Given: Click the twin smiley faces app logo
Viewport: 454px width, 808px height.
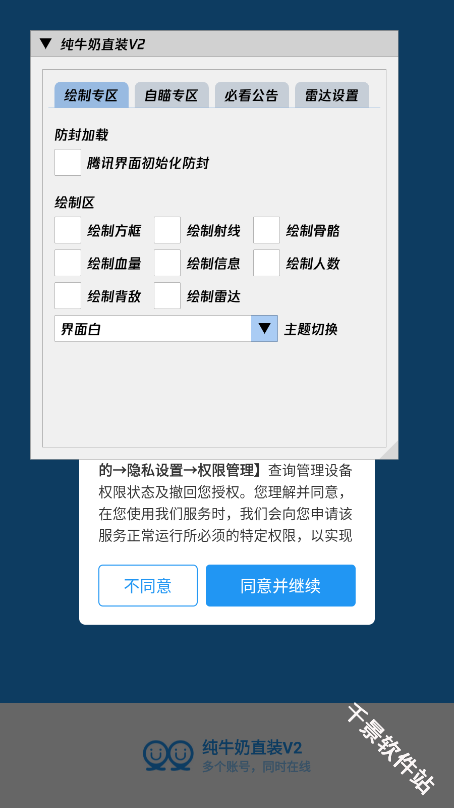Looking at the screenshot, I should pyautogui.click(x=168, y=755).
